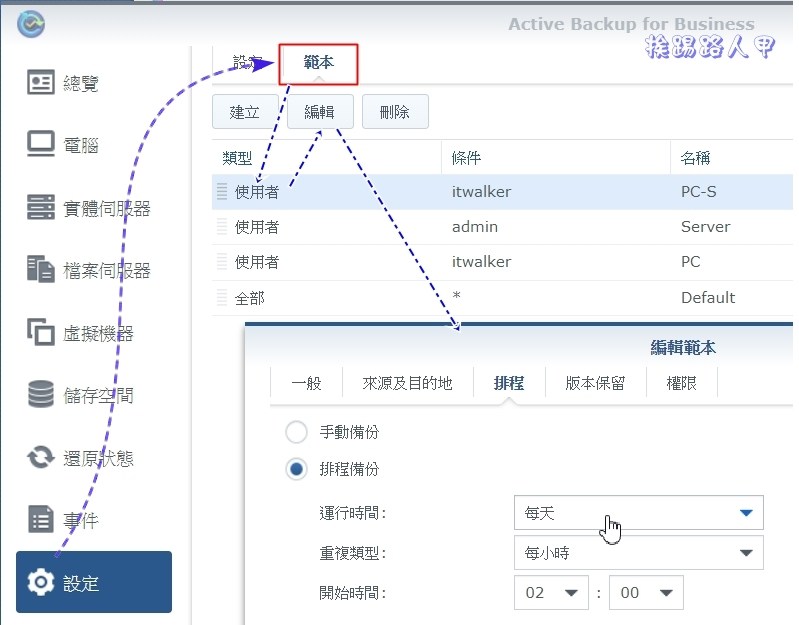Image resolution: width=799 pixels, height=625 pixels.
Task: Click the 編輯 edit button
Action: pyautogui.click(x=320, y=112)
